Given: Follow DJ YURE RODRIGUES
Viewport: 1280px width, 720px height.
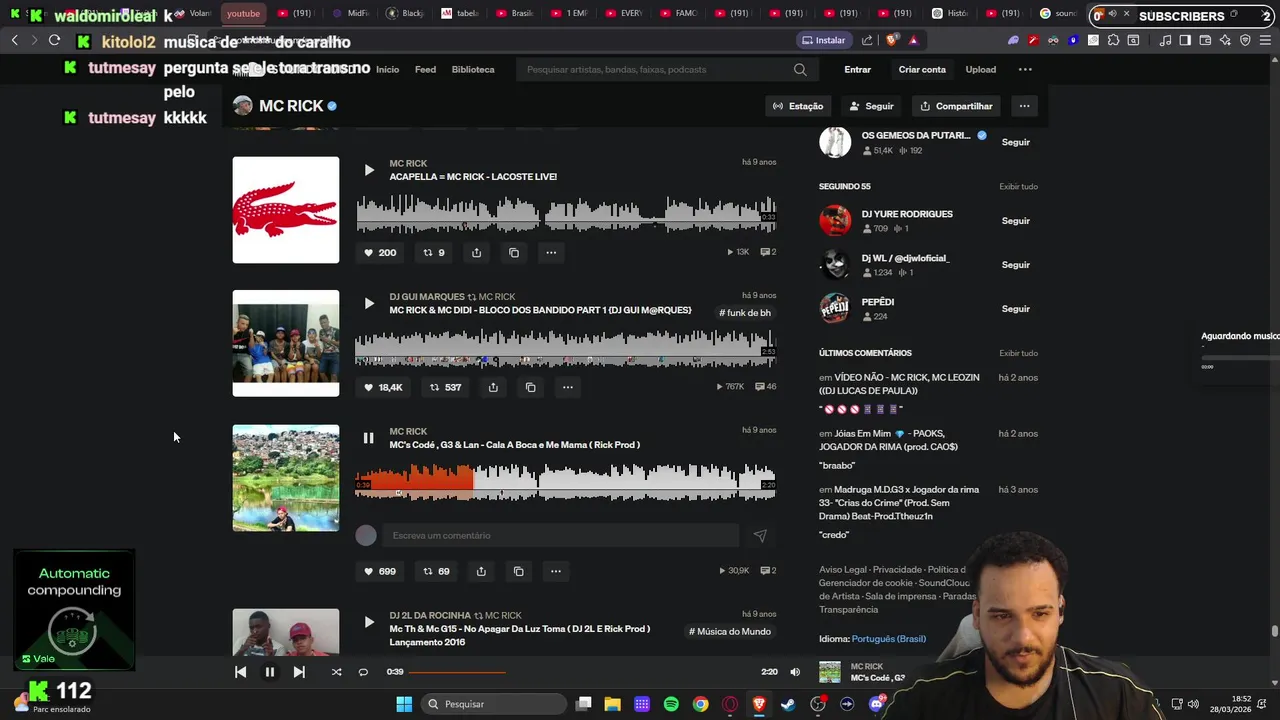Looking at the screenshot, I should point(1015,221).
